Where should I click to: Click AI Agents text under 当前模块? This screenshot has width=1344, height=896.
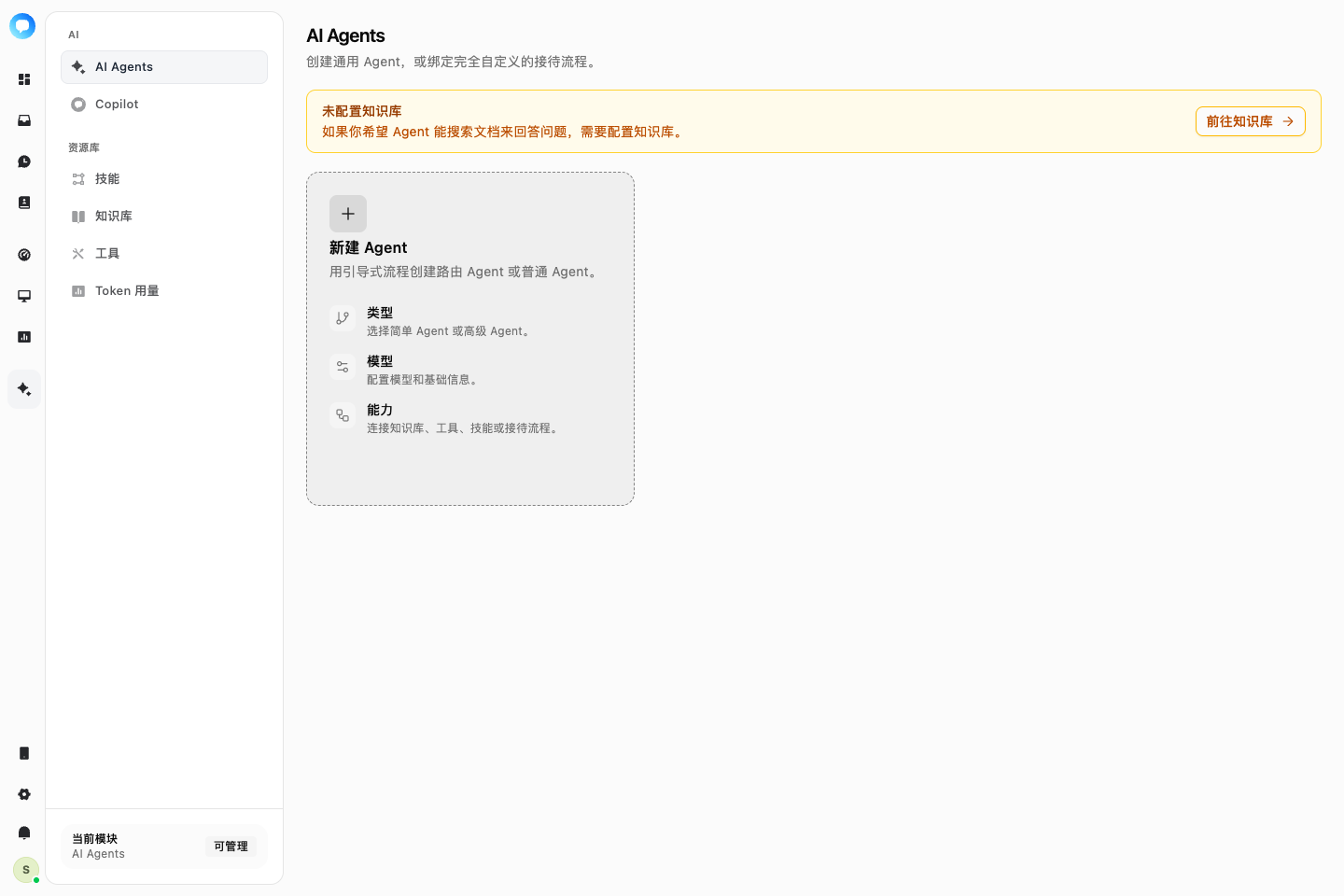[x=99, y=854]
